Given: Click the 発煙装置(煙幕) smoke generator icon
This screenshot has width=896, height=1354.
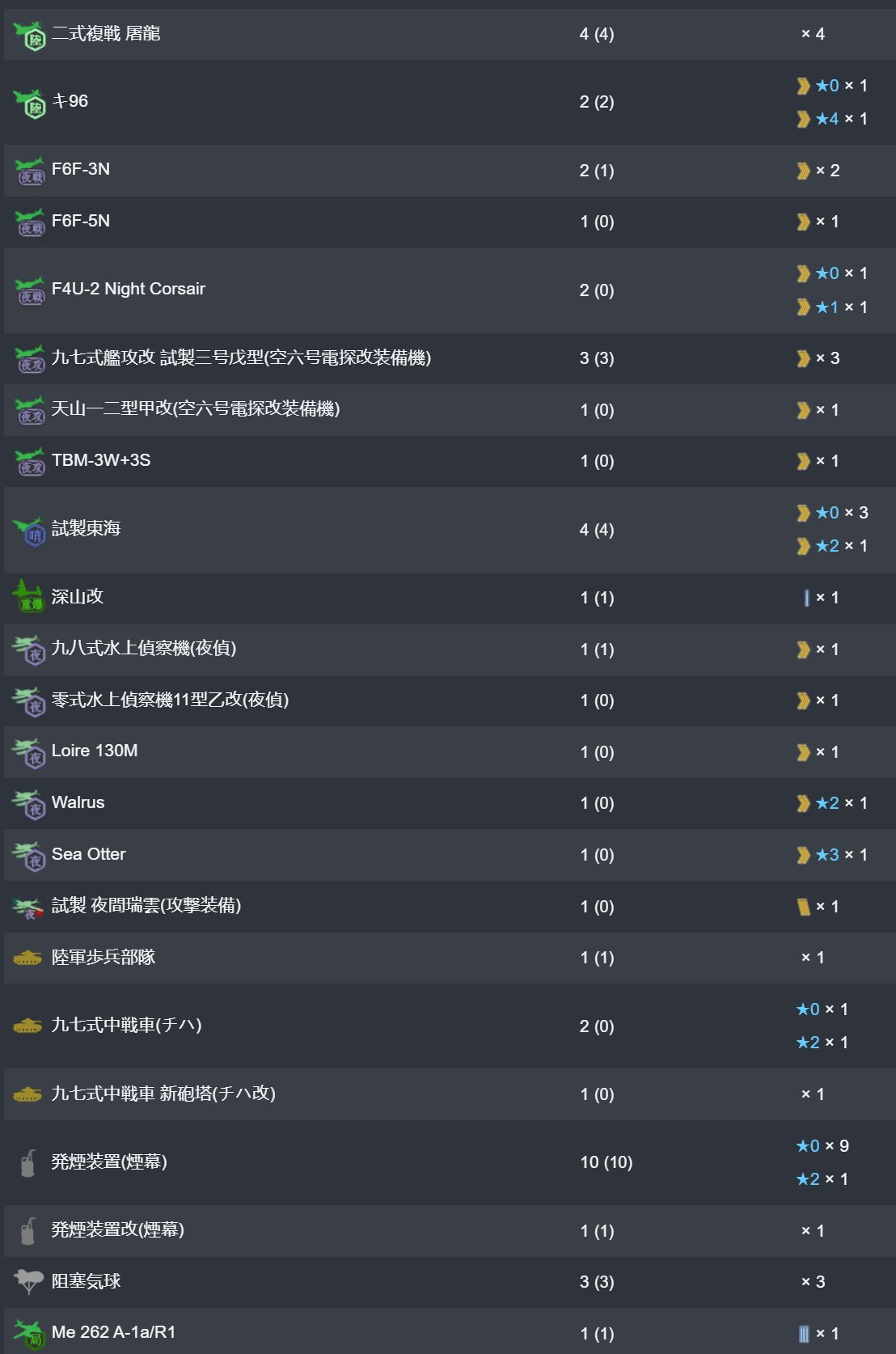Looking at the screenshot, I should tap(28, 1163).
